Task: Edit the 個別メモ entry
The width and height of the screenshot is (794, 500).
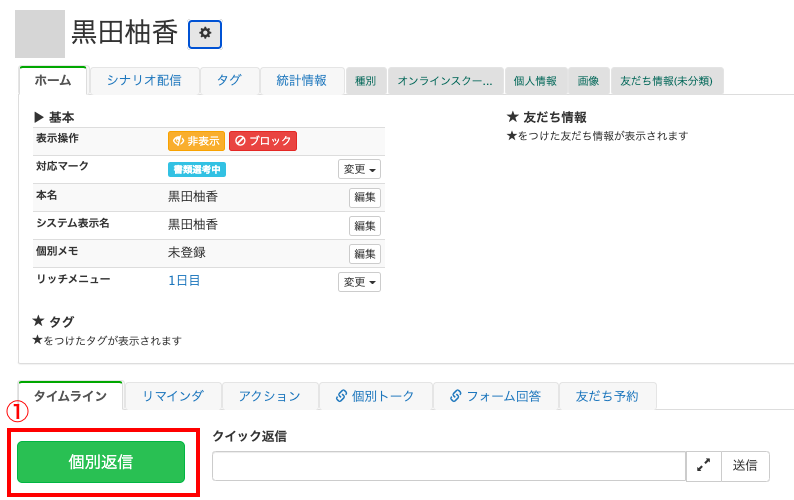Action: tap(364, 254)
